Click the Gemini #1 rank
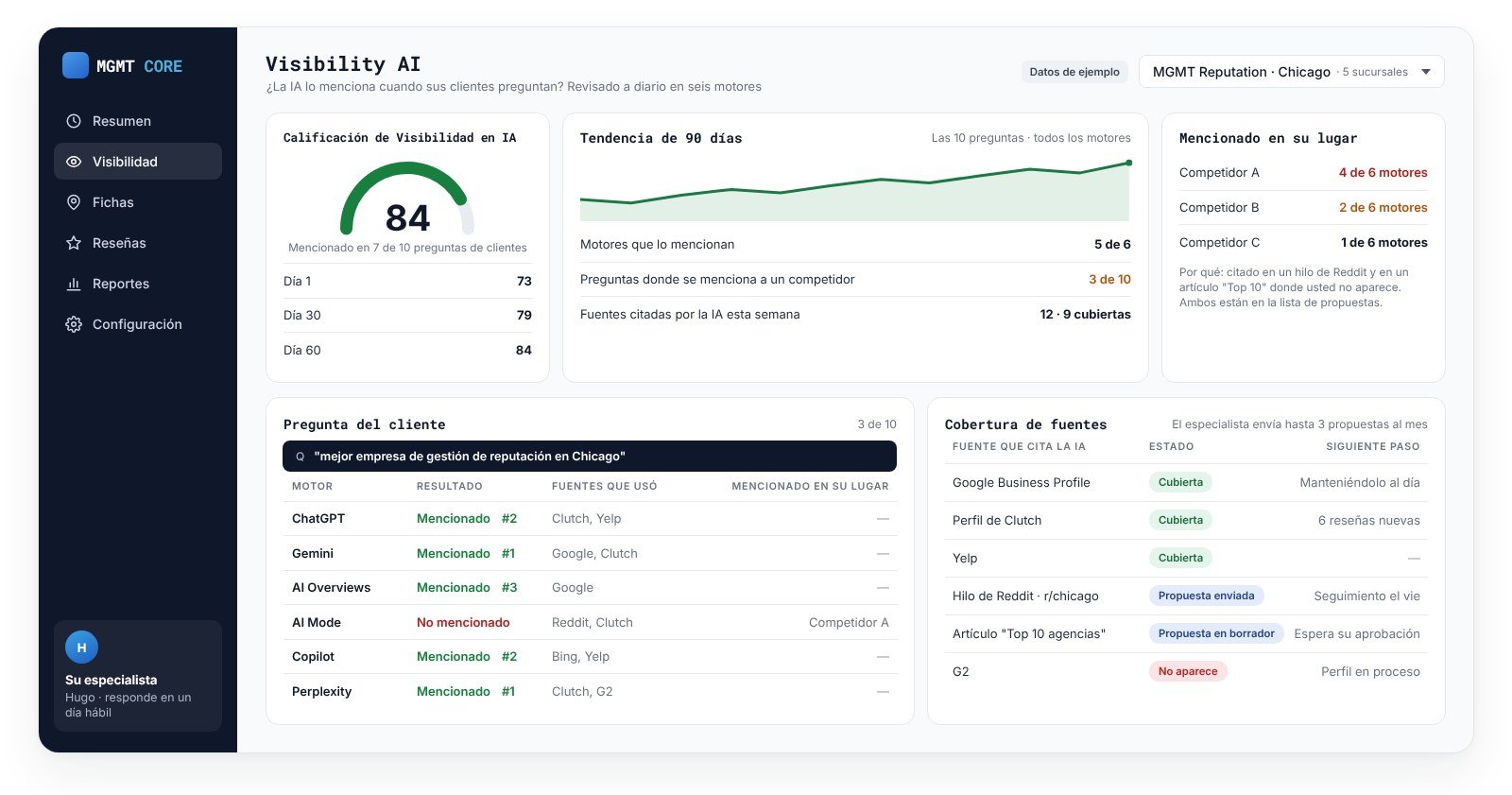 click(x=508, y=553)
